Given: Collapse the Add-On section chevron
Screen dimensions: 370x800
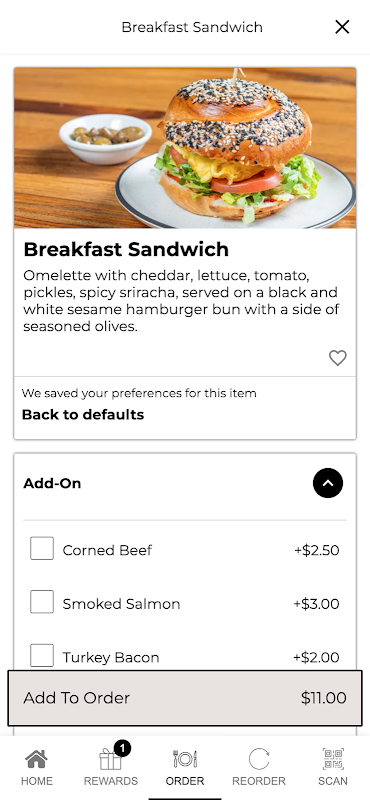Looking at the screenshot, I should coord(328,483).
